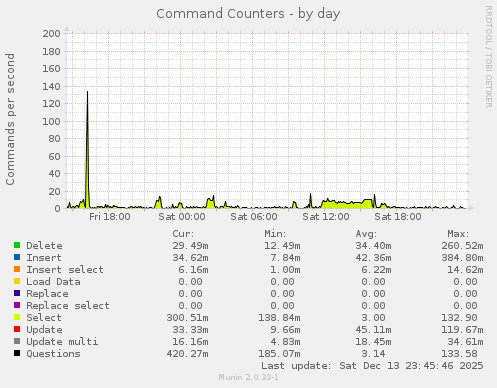The image size is (497, 388).
Task: Click the graph title 'Command Counters - by day'
Action: tap(248, 14)
